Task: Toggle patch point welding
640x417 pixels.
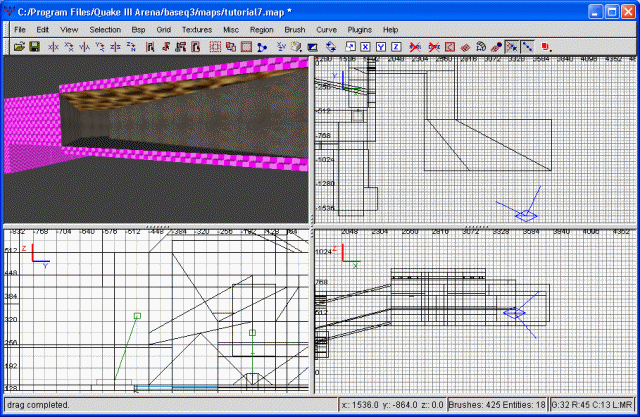Action: pyautogui.click(x=511, y=47)
